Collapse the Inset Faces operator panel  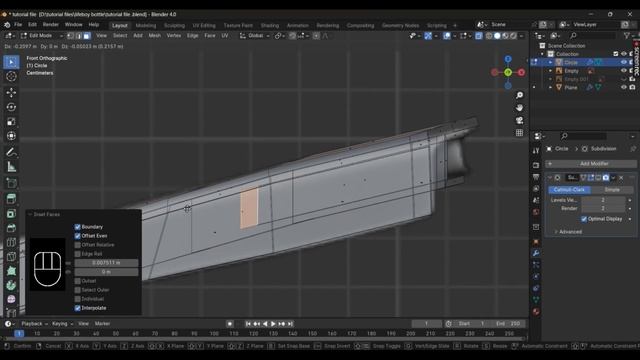click(30, 214)
